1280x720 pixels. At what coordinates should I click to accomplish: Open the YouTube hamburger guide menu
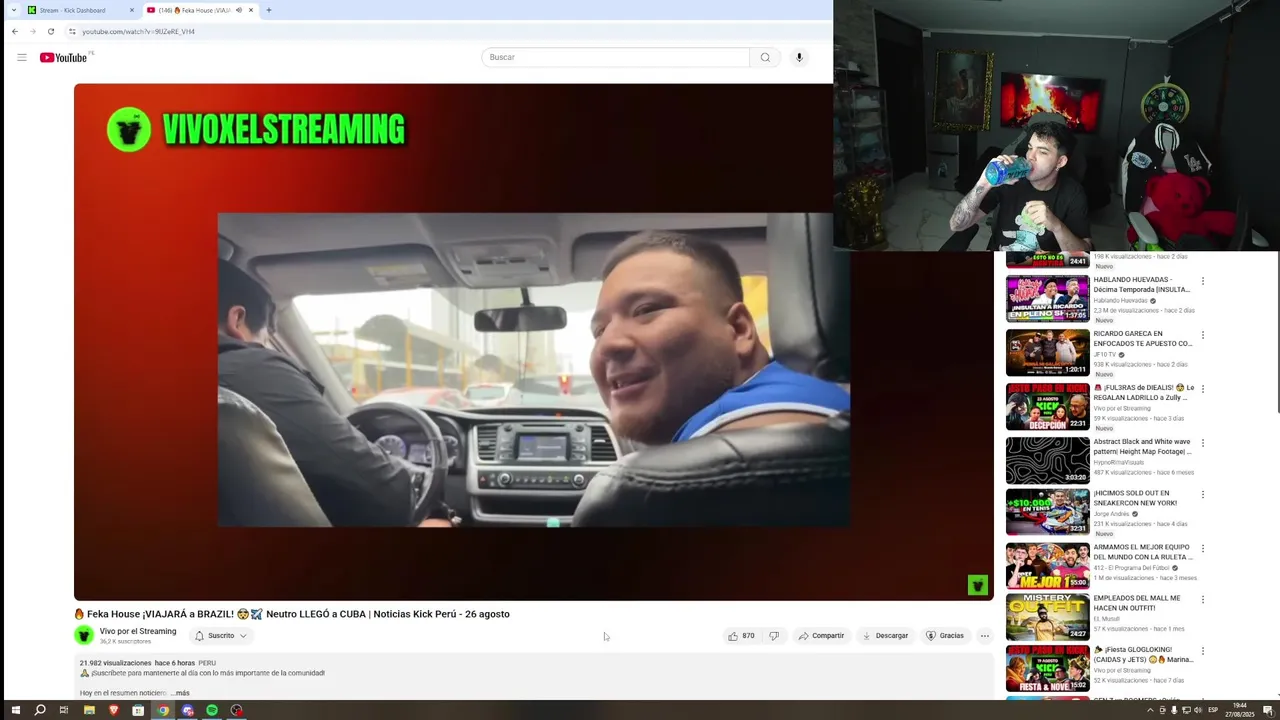pyautogui.click(x=21, y=57)
